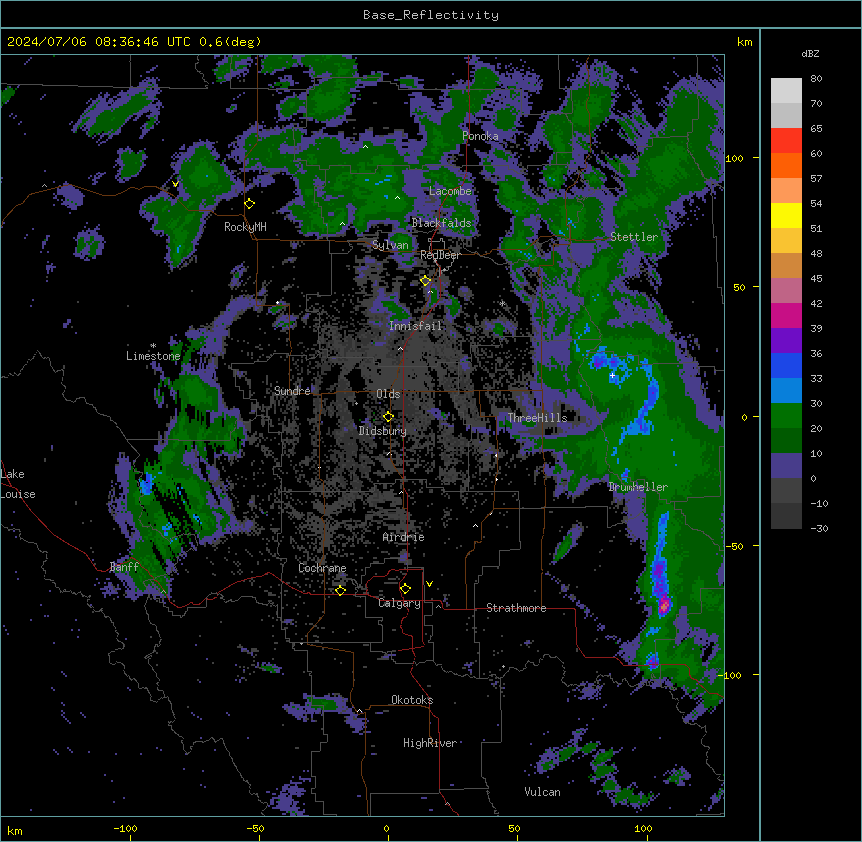Viewport: 862px width, 842px height.
Task: Click the Lake Louise label
Action: (x=18, y=484)
